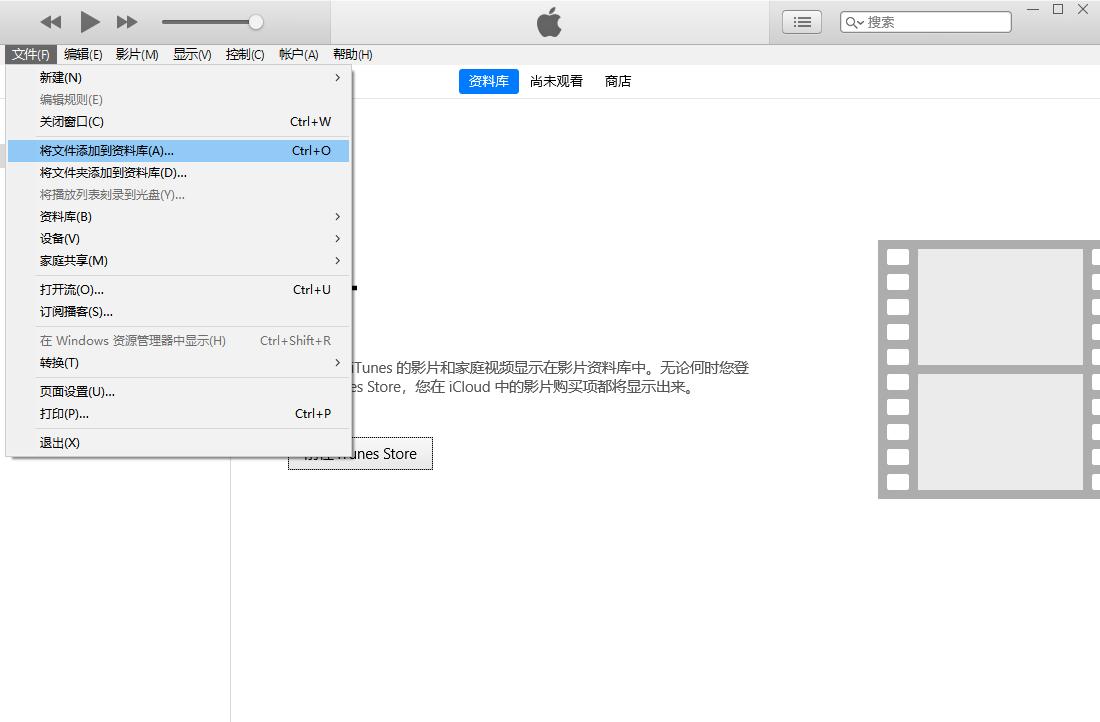Viewport: 1100px width, 722px height.
Task: Click the iTunes Store button
Action: coord(361,453)
